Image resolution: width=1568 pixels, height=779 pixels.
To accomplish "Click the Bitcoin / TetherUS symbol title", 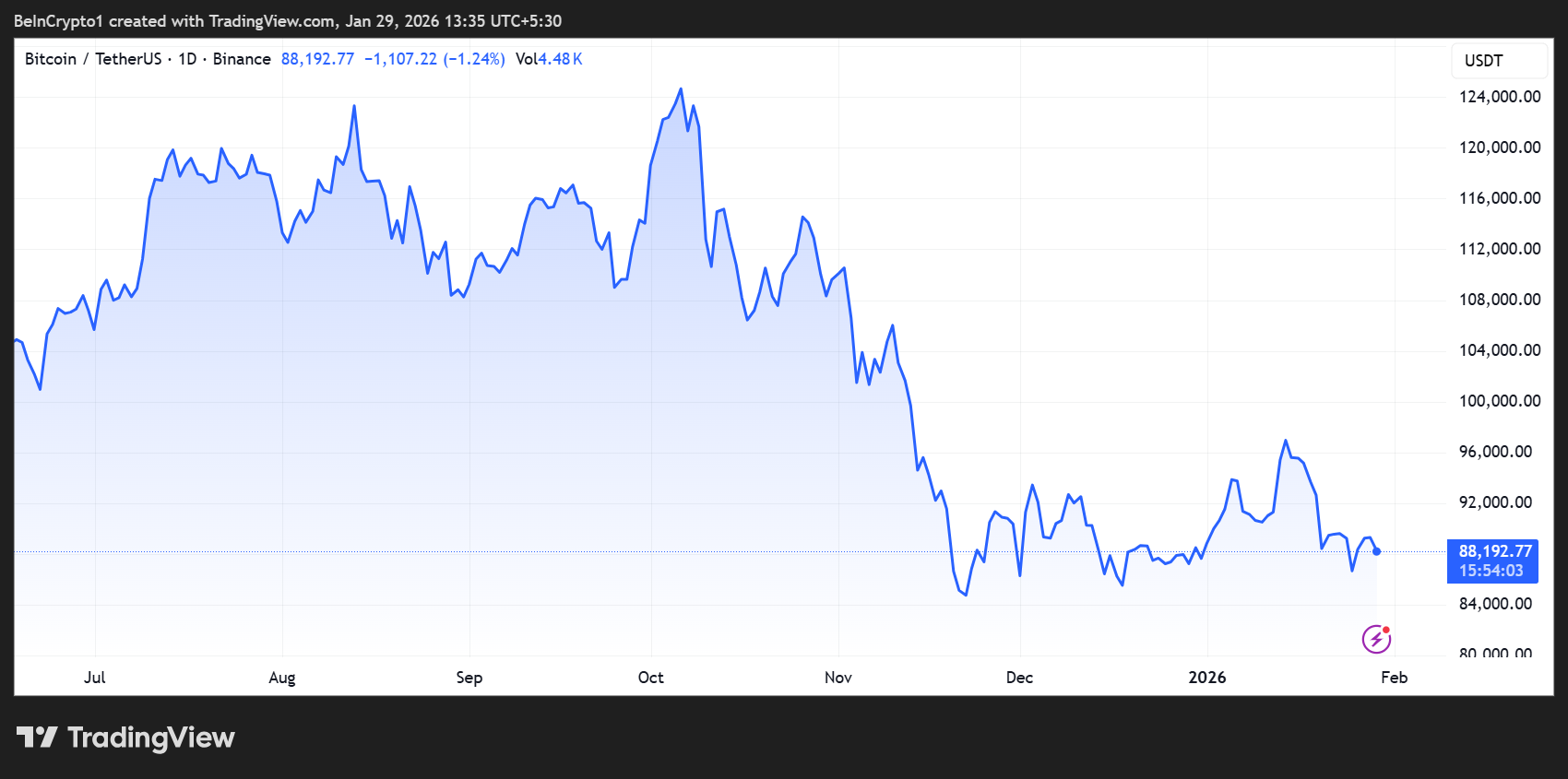I will tap(92, 59).
